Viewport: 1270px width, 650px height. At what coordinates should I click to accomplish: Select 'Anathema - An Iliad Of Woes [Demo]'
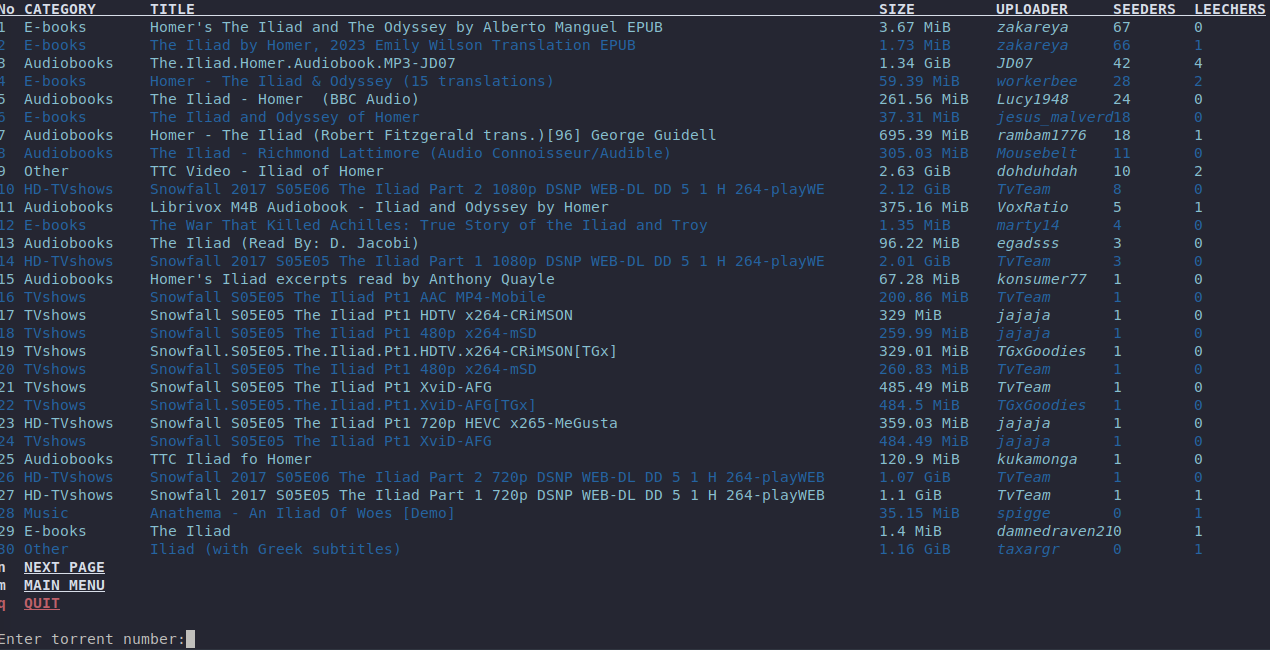pyautogui.click(x=303, y=513)
